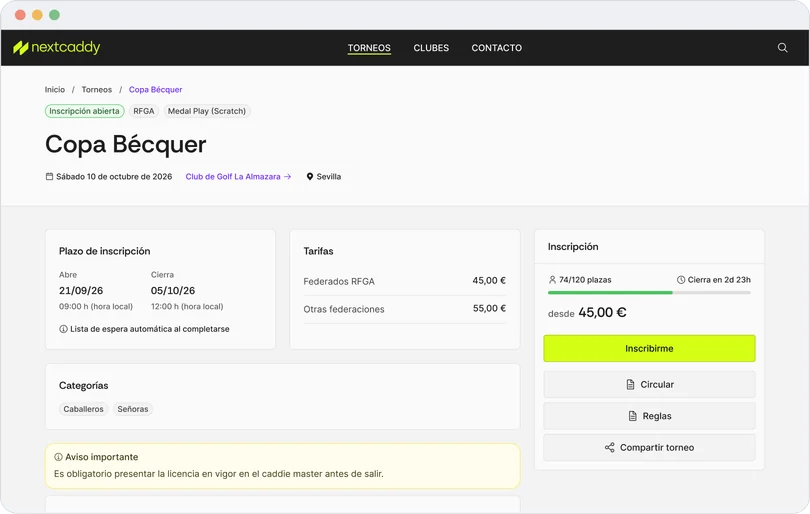Click the Inscripción abierta badge
This screenshot has height=514, width=810.
point(84,111)
